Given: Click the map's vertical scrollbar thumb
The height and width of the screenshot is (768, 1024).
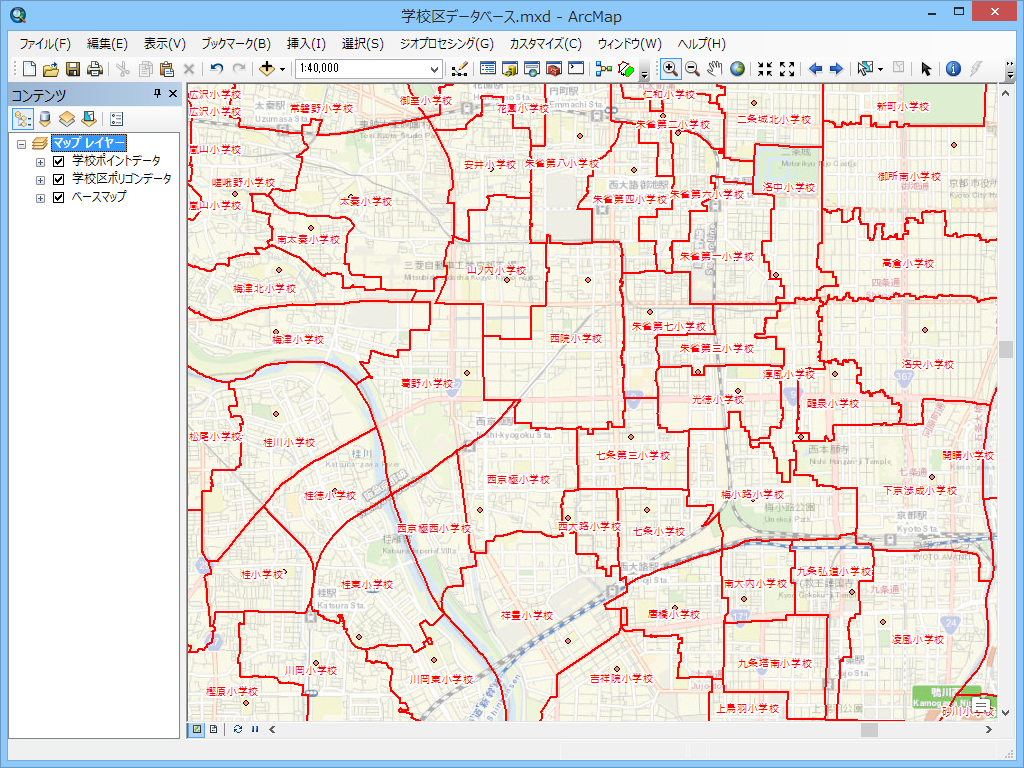Looking at the screenshot, I should point(1006,349).
